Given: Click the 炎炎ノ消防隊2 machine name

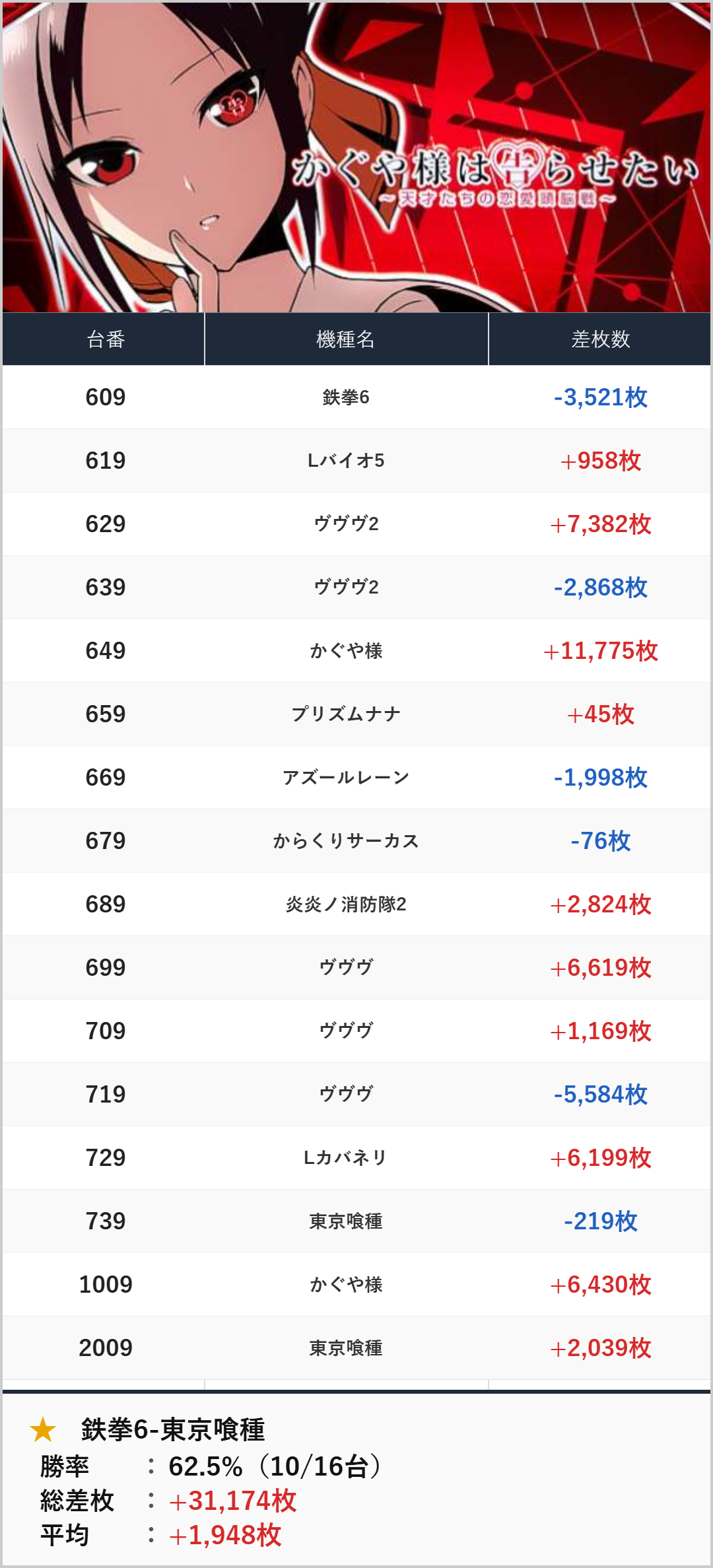Looking at the screenshot, I should (346, 904).
